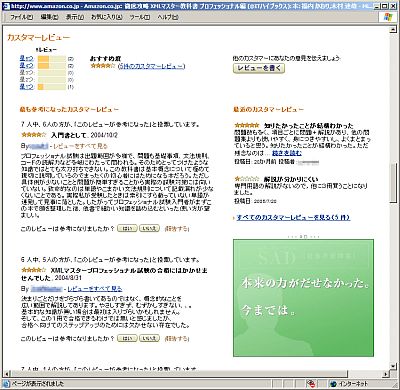Click the page icon in status bar
The image size is (400, 390).
pos(6,384)
